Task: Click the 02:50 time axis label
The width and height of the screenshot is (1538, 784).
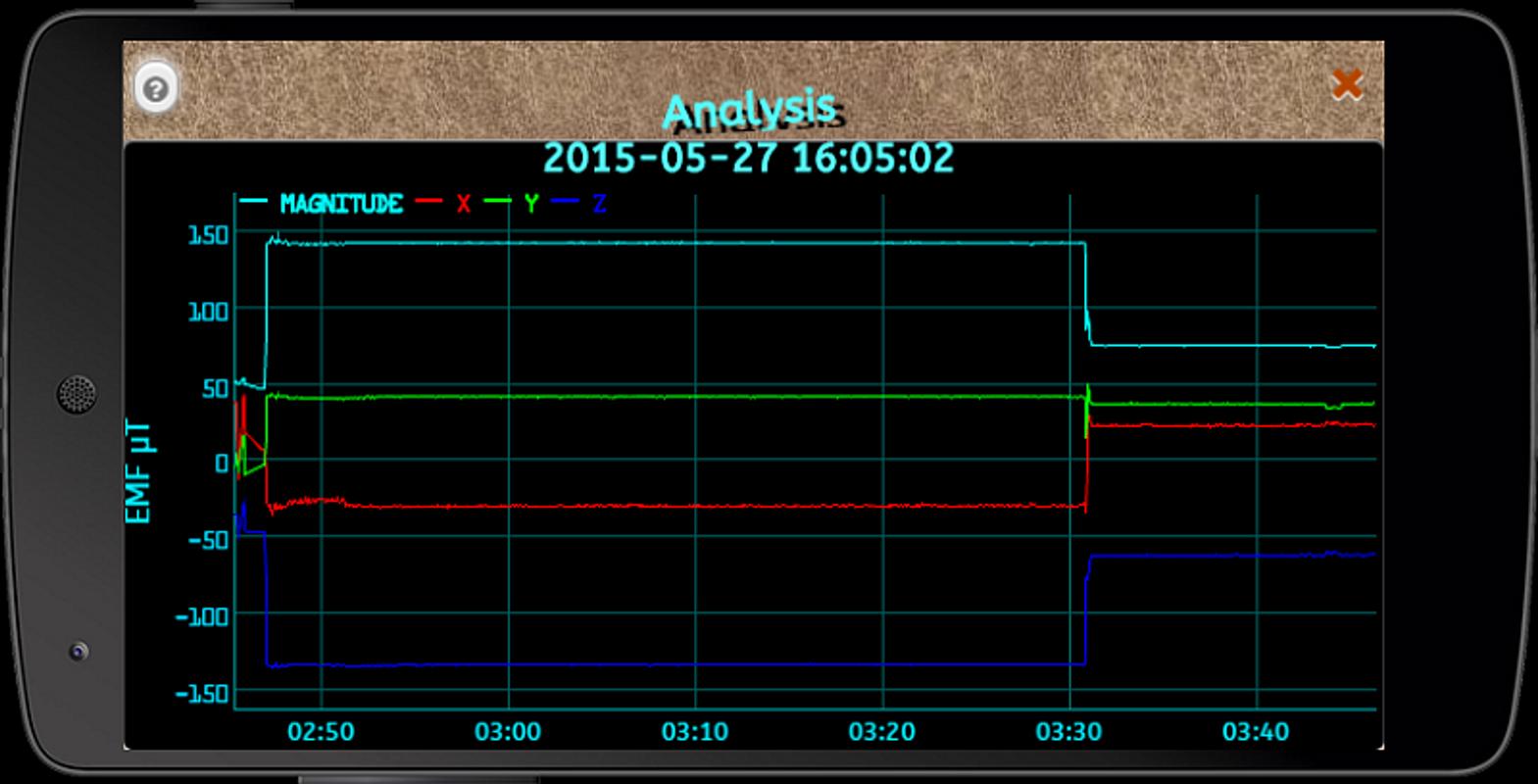Action: tap(321, 731)
